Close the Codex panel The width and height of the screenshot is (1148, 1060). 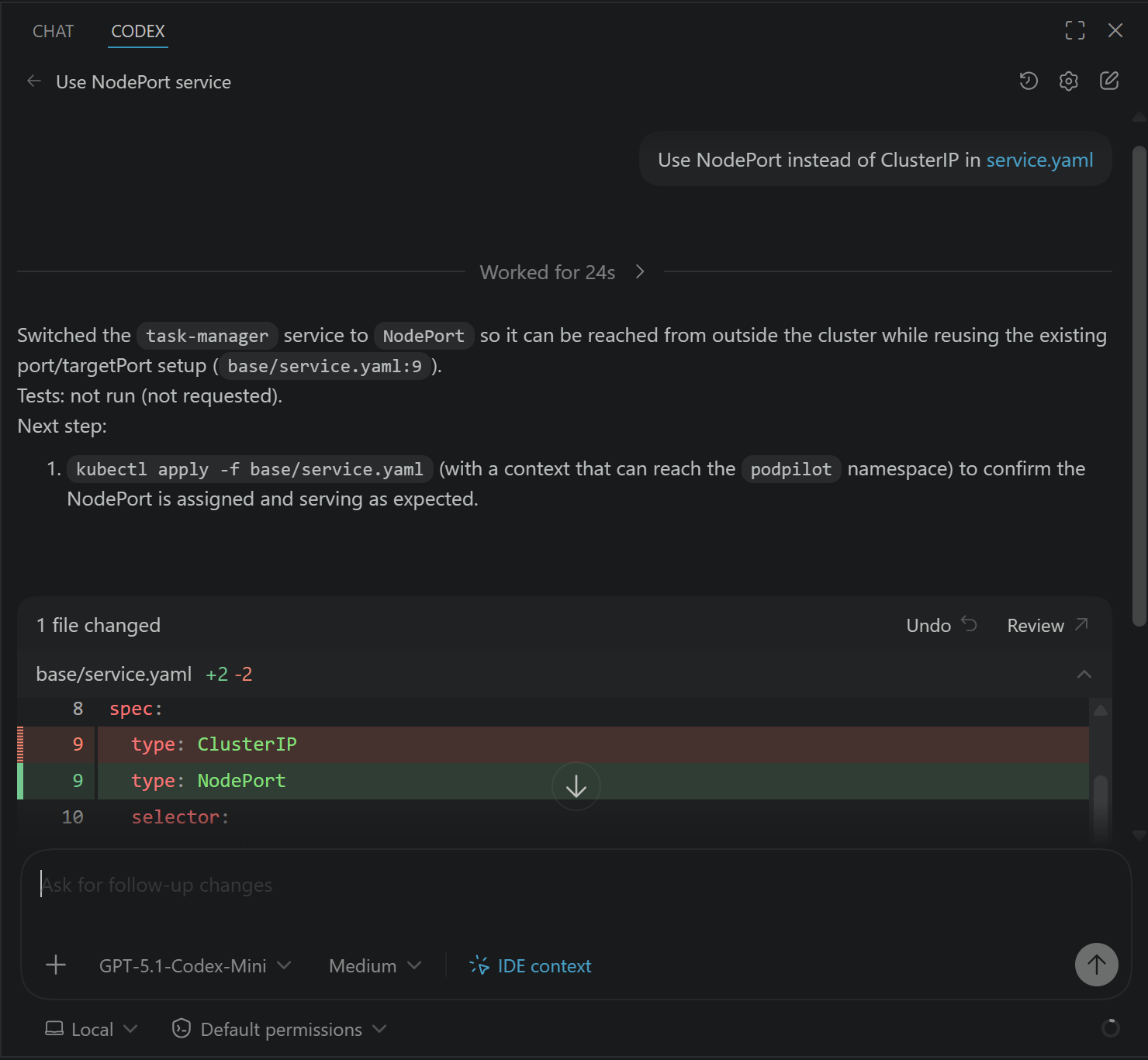pyautogui.click(x=1115, y=30)
